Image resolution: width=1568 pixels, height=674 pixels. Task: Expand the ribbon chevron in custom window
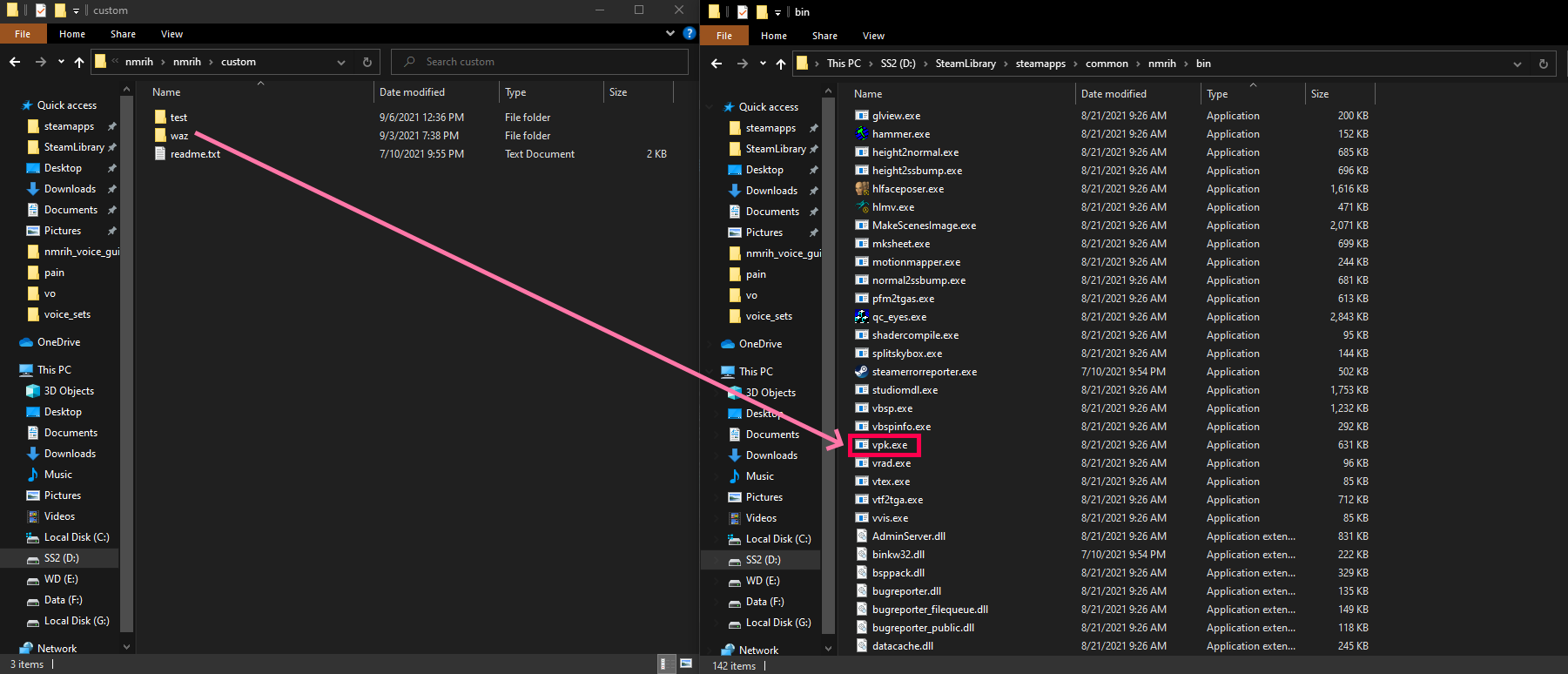pos(670,33)
